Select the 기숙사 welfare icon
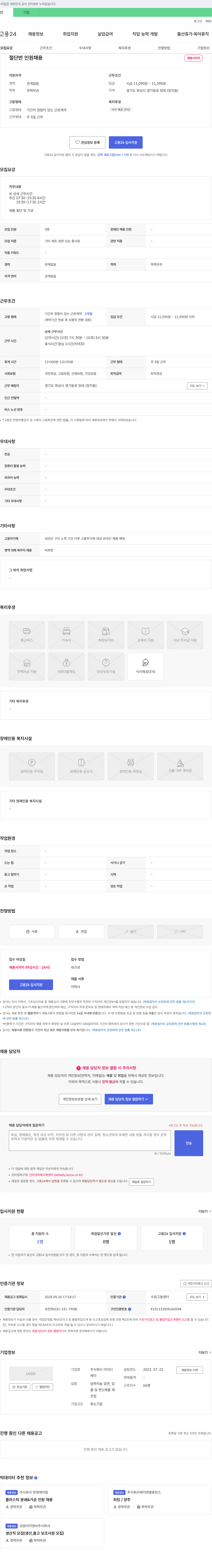 pyautogui.click(x=66, y=635)
